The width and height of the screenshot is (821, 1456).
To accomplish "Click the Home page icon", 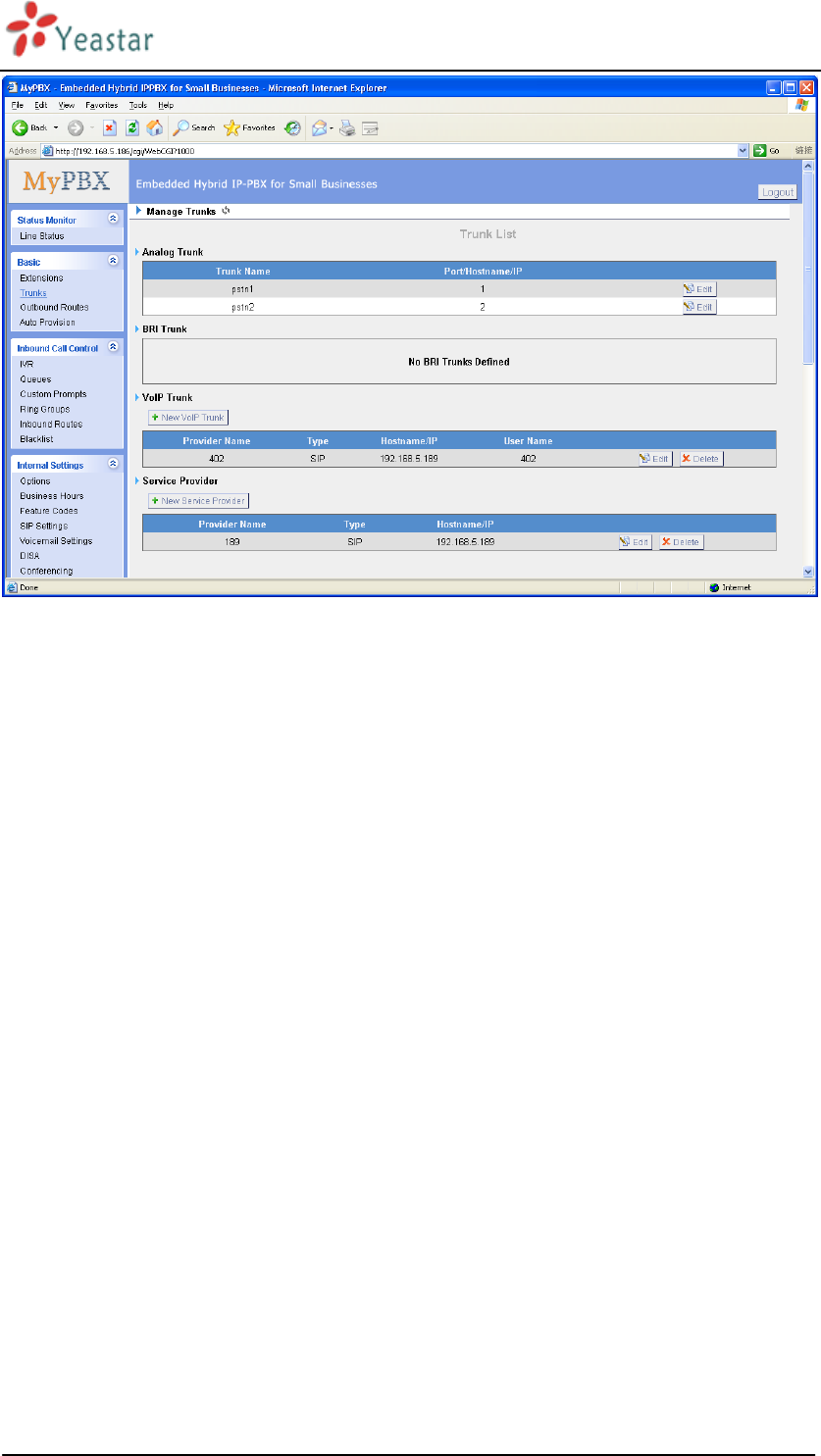I will click(x=154, y=128).
